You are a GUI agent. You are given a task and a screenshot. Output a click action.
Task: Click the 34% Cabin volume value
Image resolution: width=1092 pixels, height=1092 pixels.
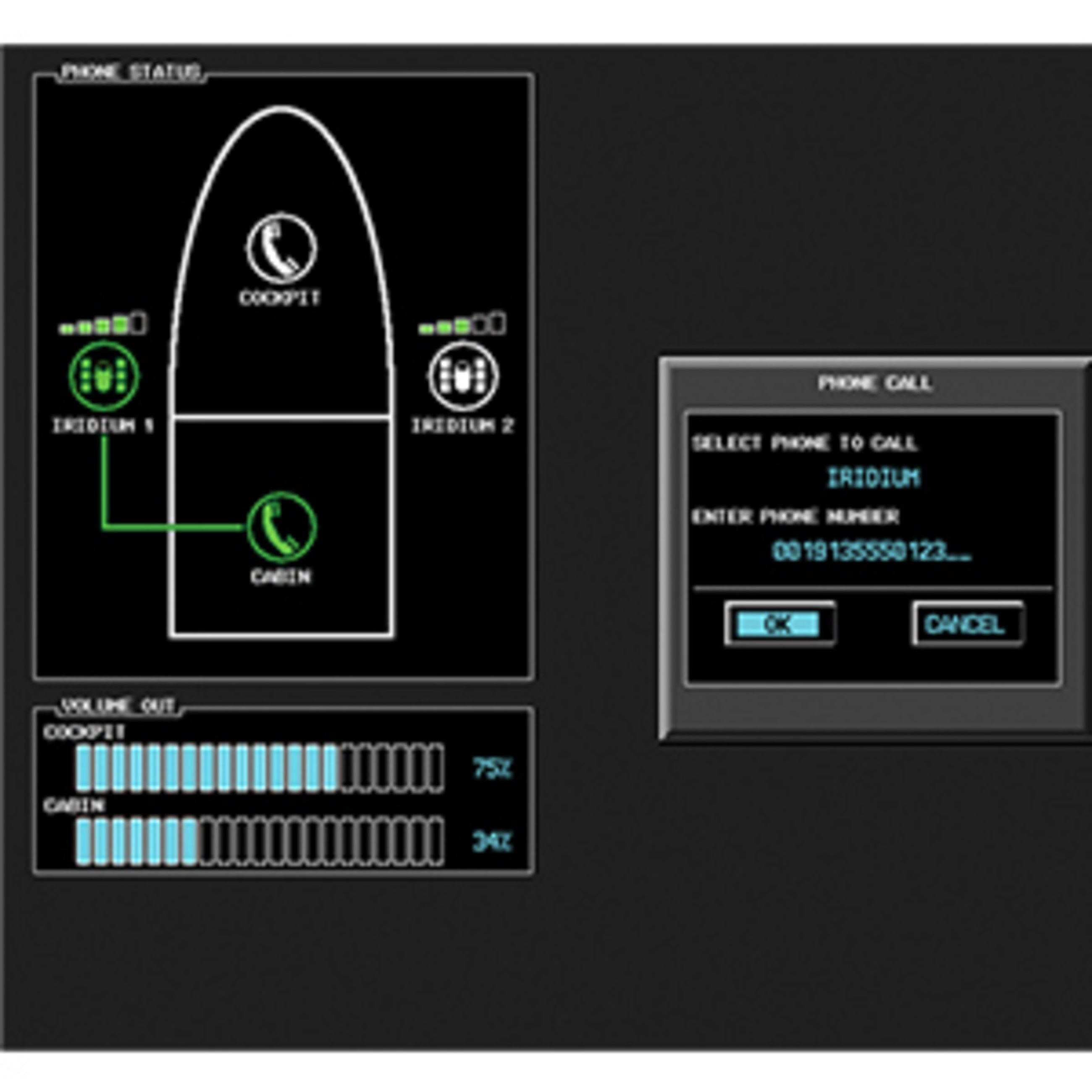(x=491, y=842)
